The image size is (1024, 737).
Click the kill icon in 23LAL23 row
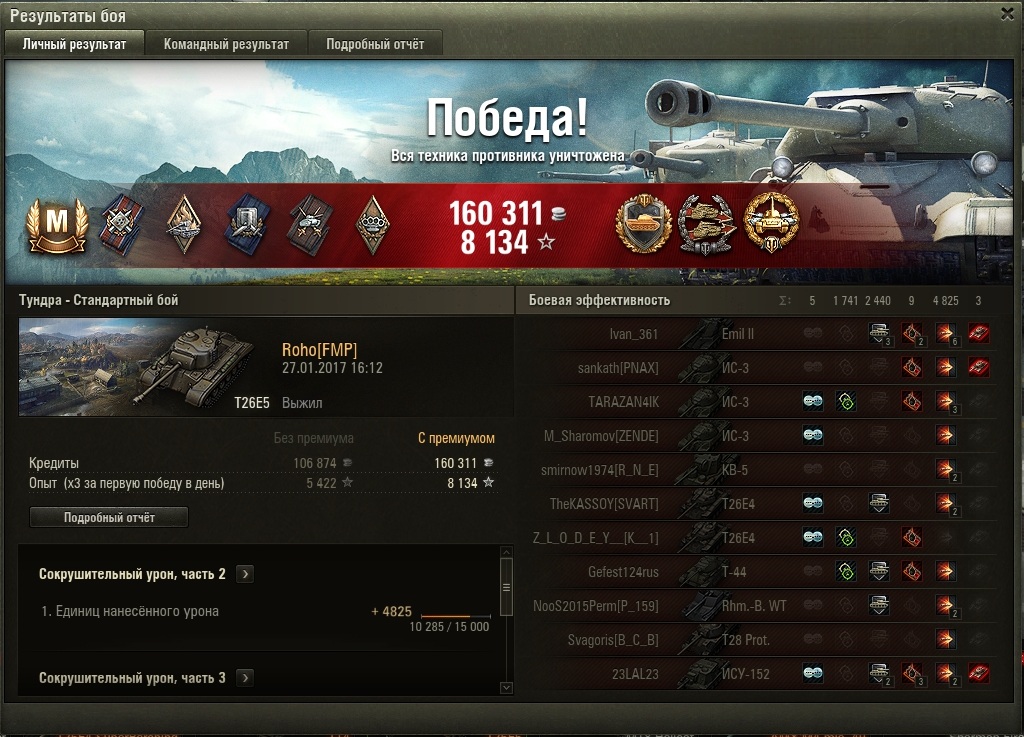pos(978,673)
